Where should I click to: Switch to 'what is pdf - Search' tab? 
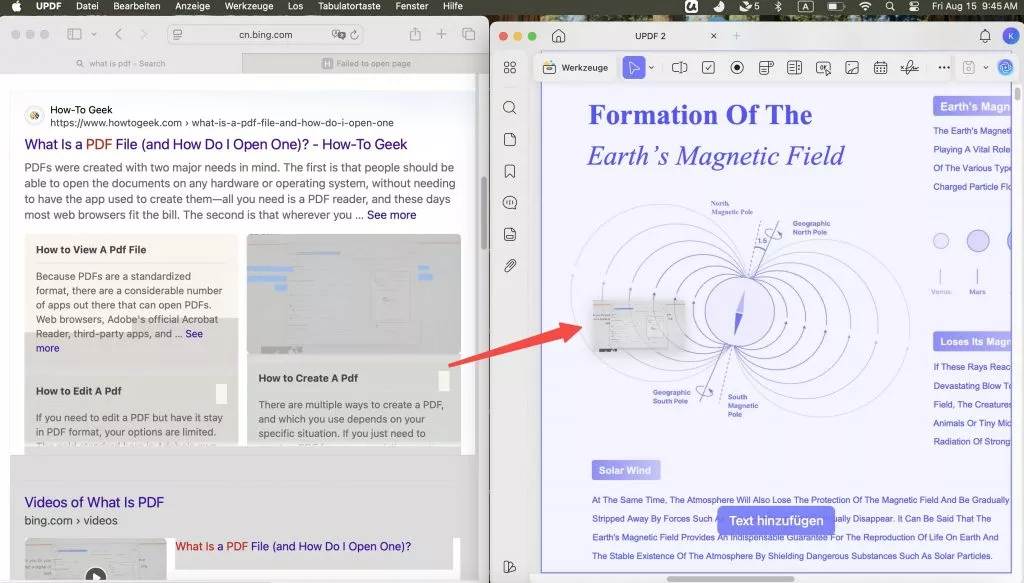click(x=121, y=63)
